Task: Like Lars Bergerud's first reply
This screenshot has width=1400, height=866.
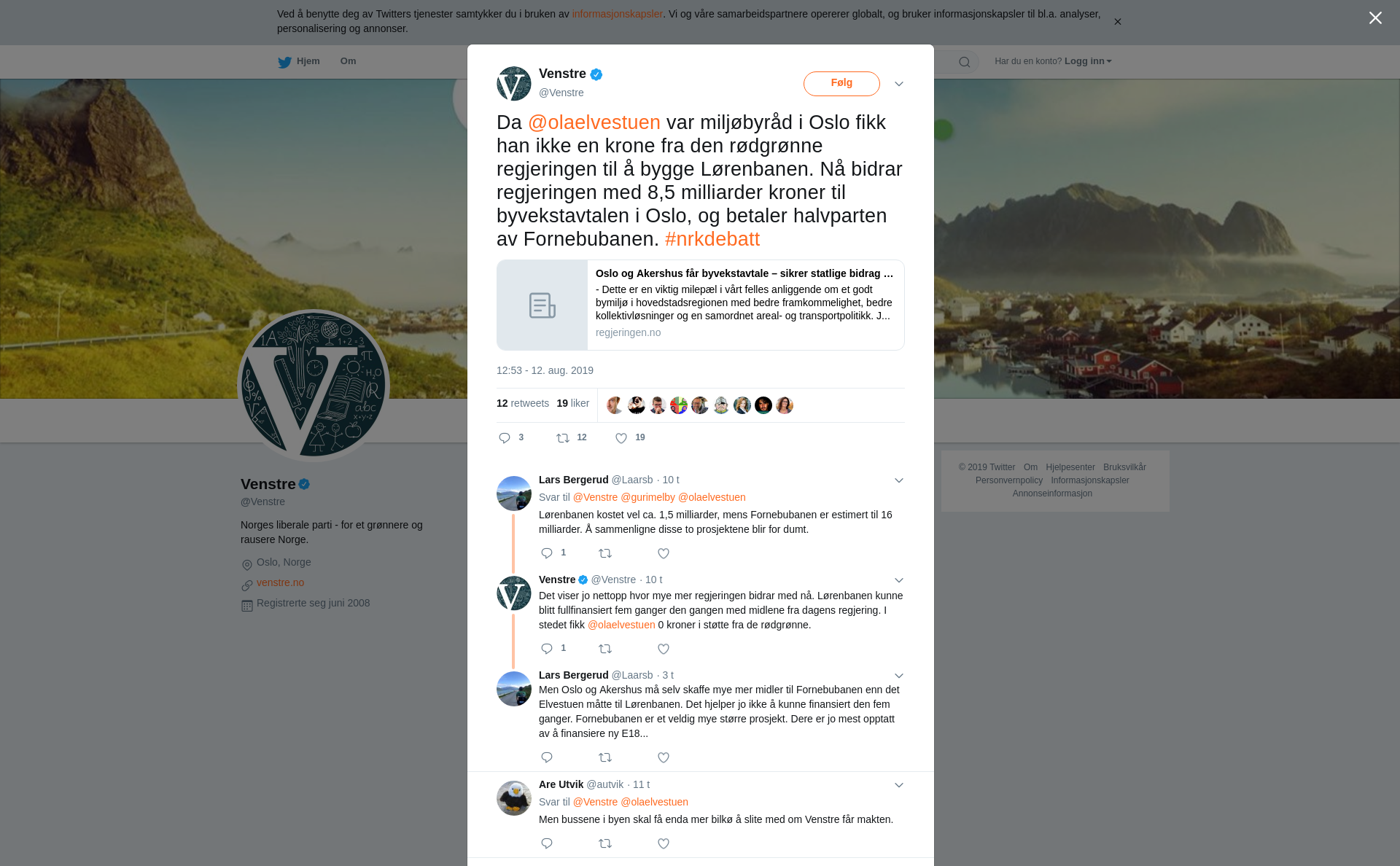Action: pos(664,554)
